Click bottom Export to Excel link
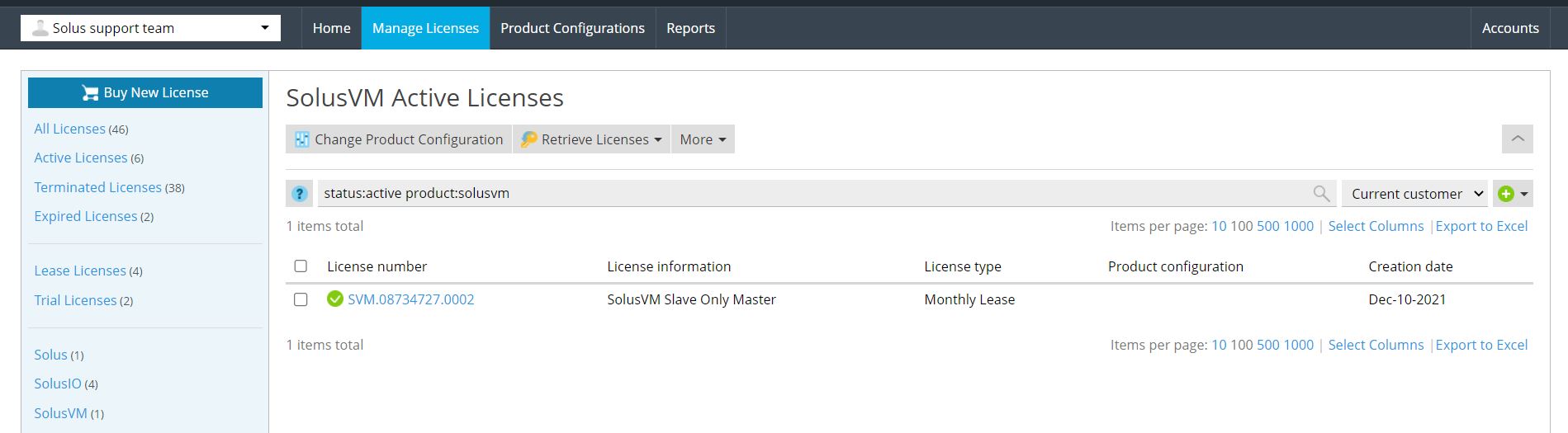This screenshot has height=433, width=1568. 1481,345
